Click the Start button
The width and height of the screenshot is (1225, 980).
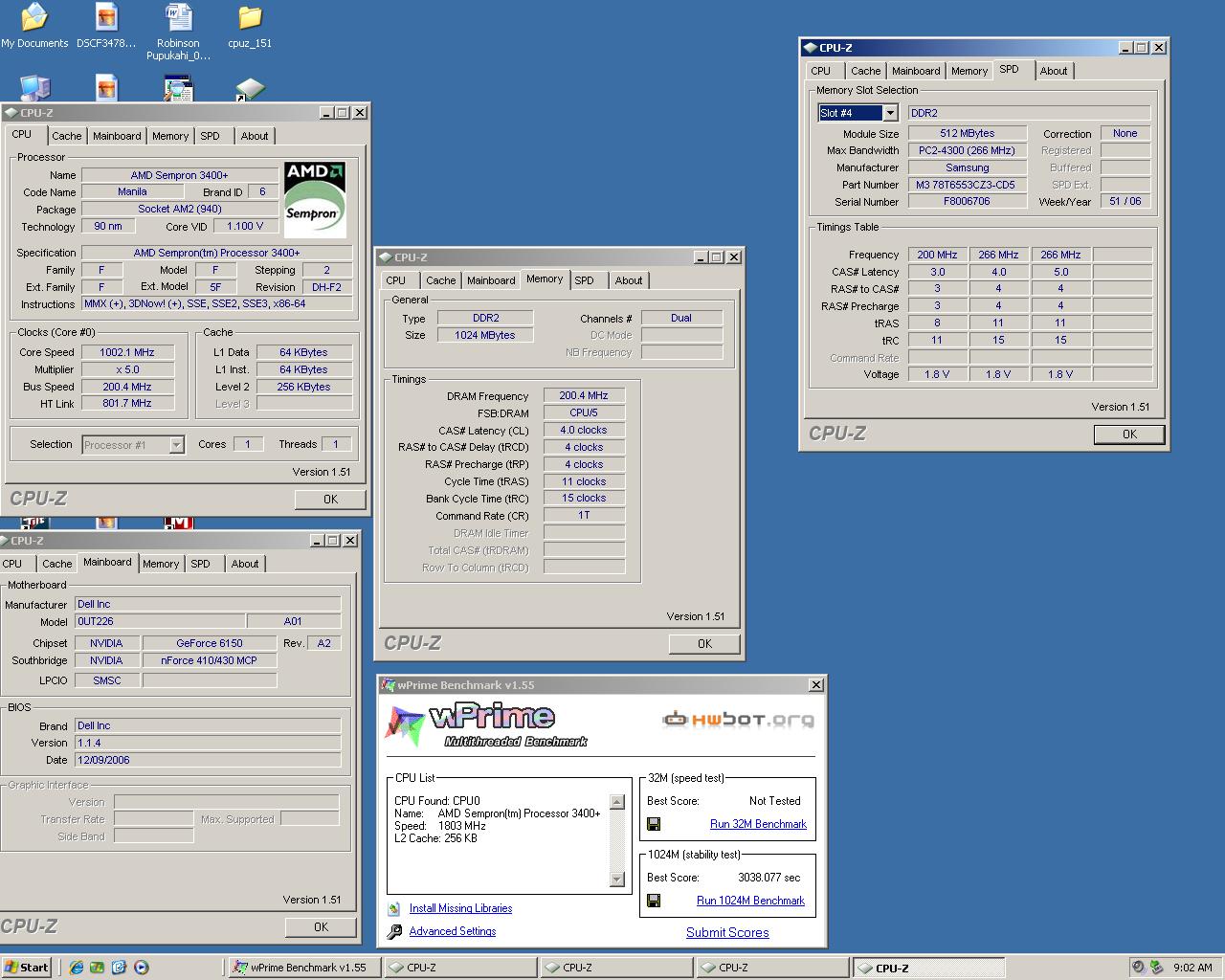(26, 968)
